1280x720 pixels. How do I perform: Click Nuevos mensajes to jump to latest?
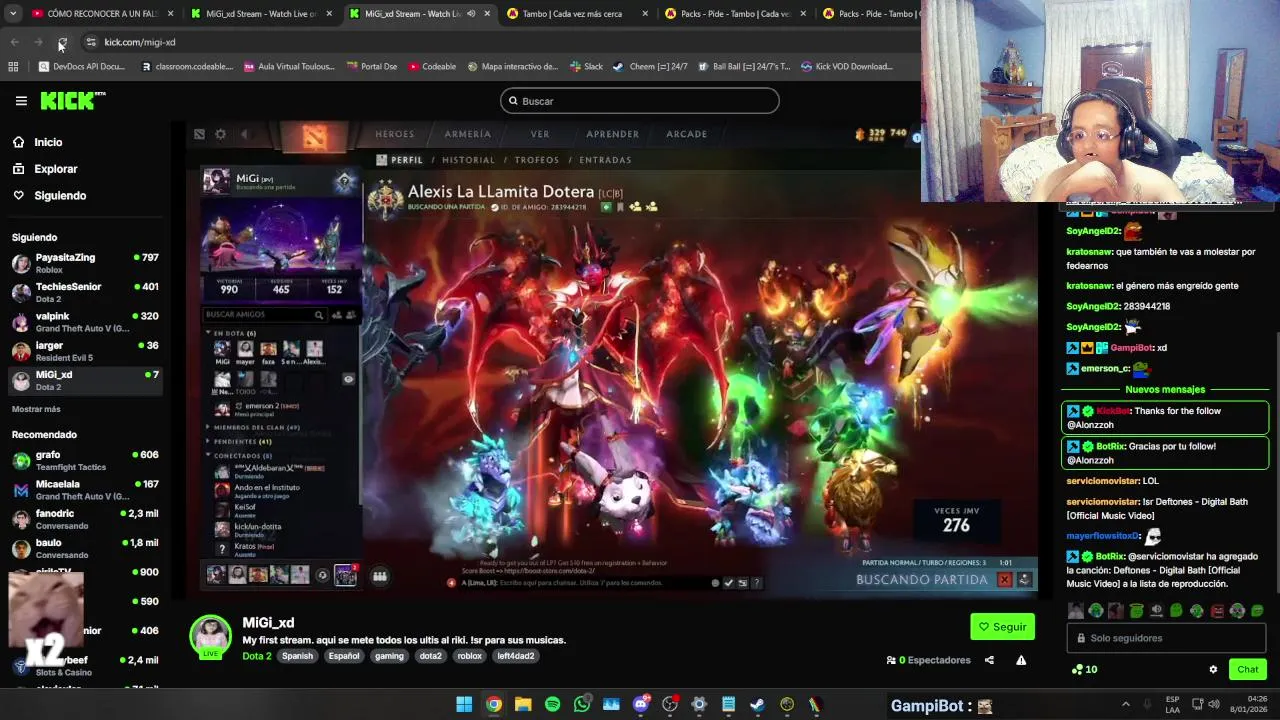1165,389
